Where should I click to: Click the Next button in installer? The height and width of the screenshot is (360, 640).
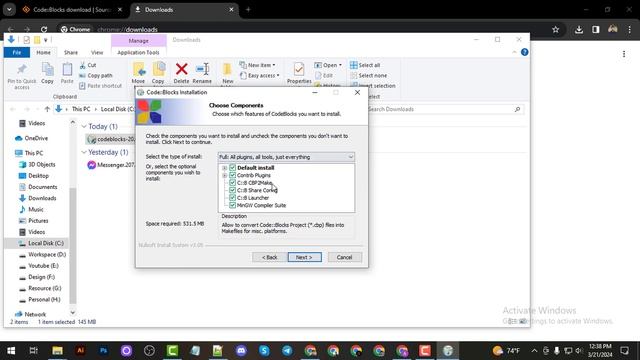click(304, 257)
